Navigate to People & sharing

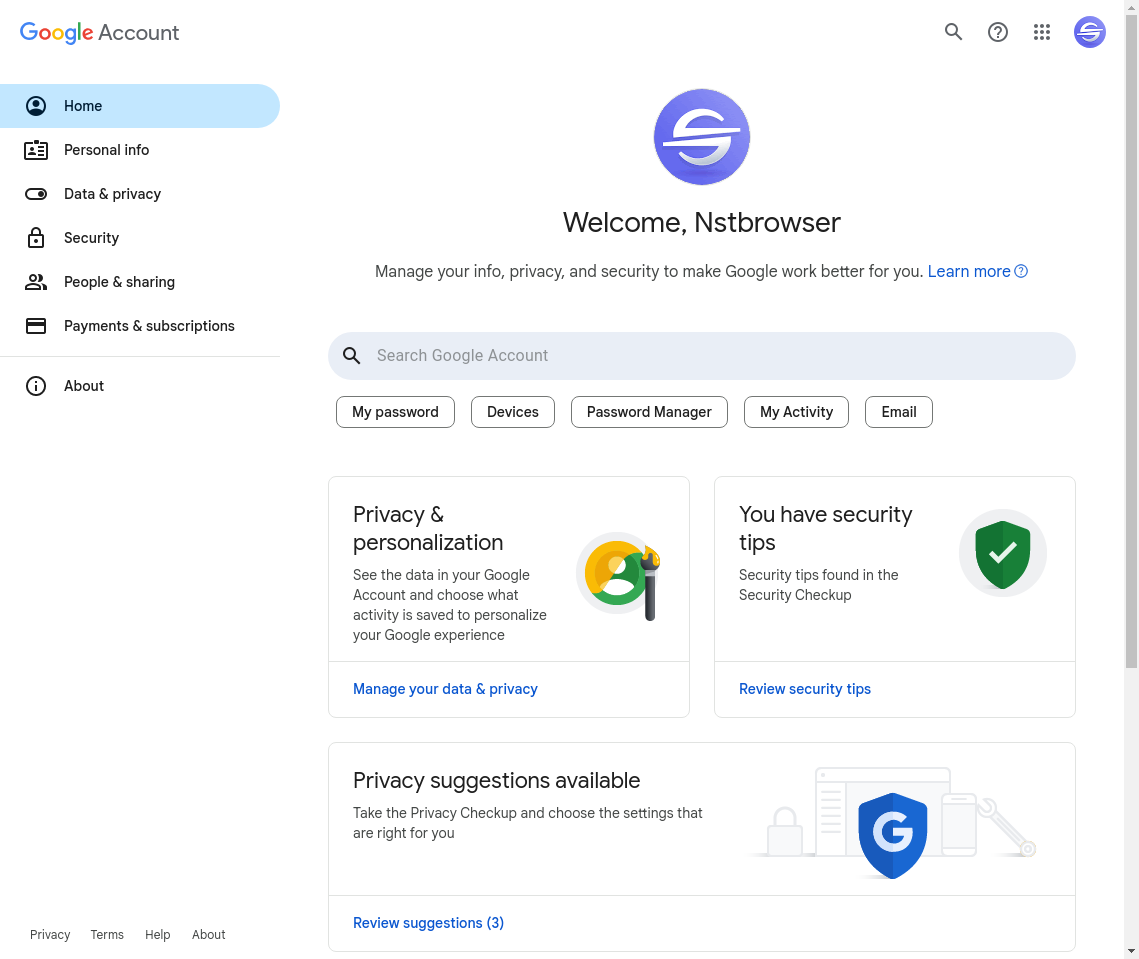tap(139, 282)
